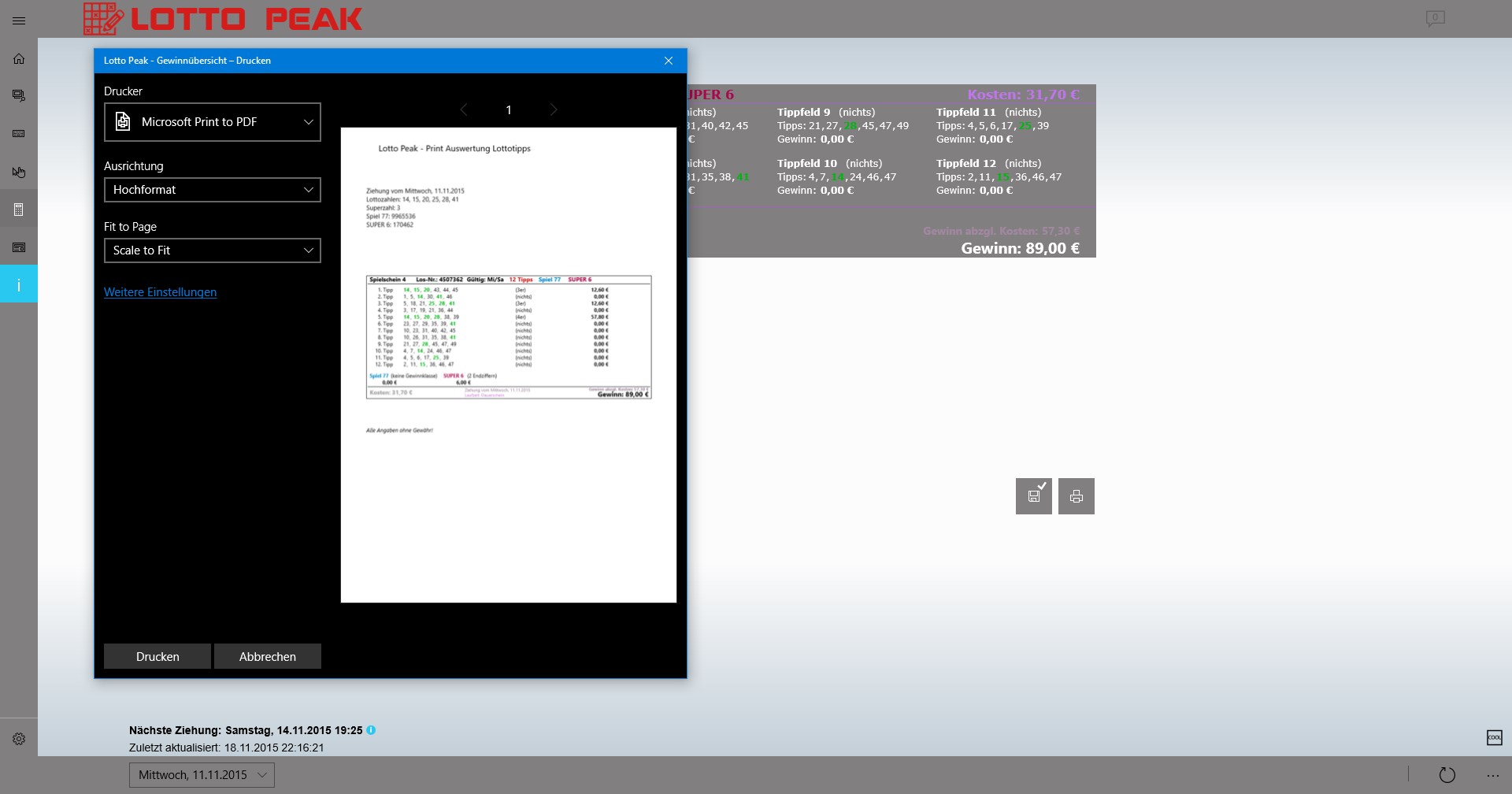Click Tippfeld 12 tips 2,11,15,36,46,47
The image size is (1512, 794).
click(x=999, y=176)
